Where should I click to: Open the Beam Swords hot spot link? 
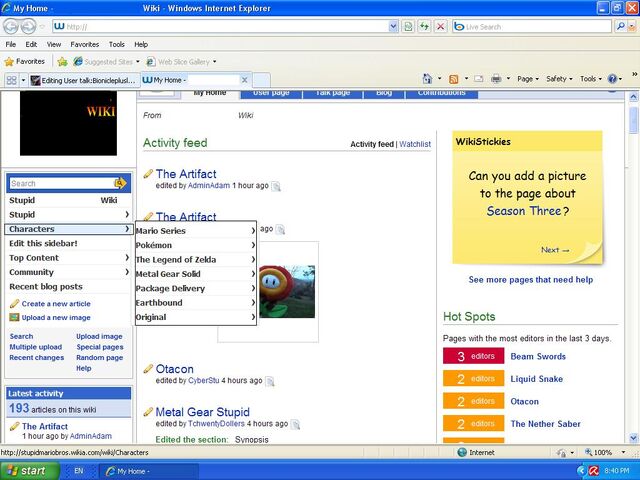[x=538, y=356]
